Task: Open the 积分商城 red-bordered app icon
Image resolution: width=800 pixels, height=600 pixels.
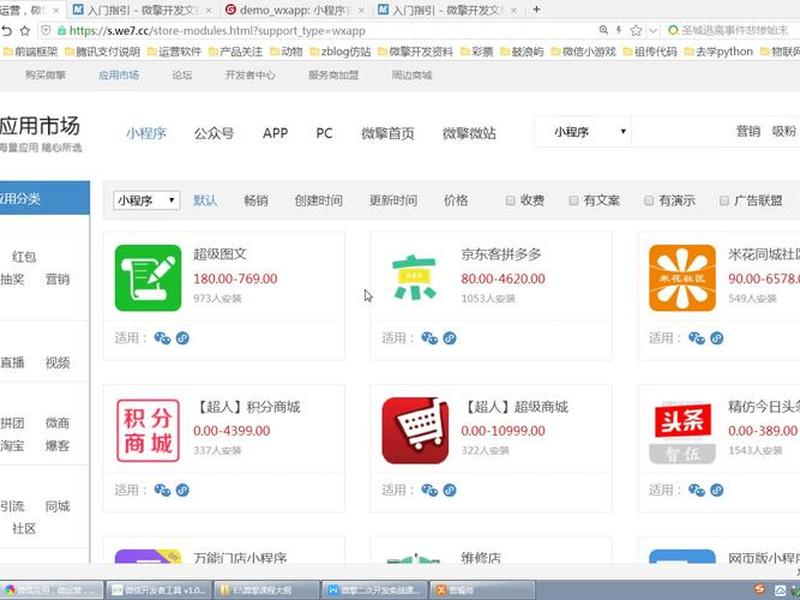Action: [148, 431]
